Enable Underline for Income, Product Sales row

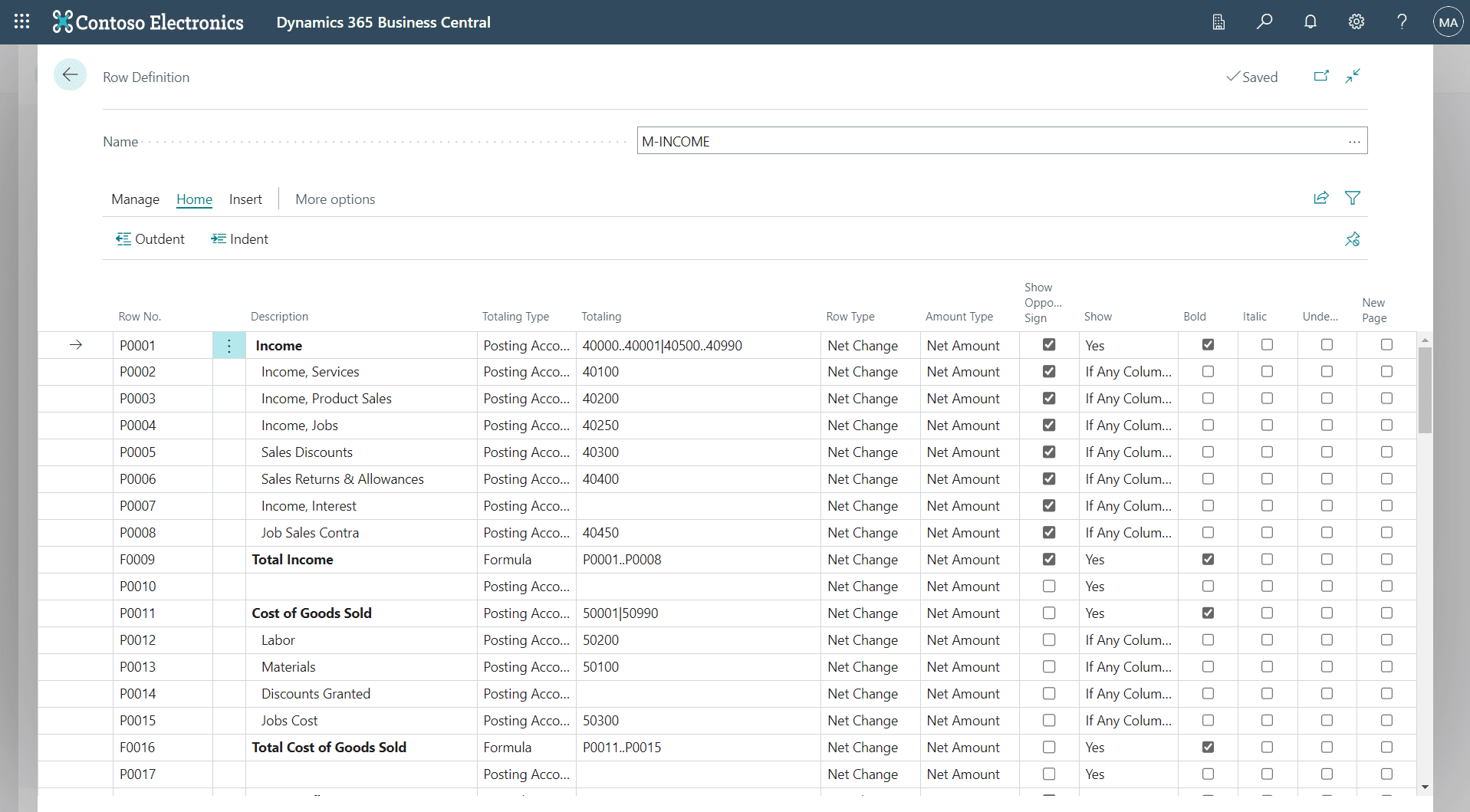[x=1327, y=399]
